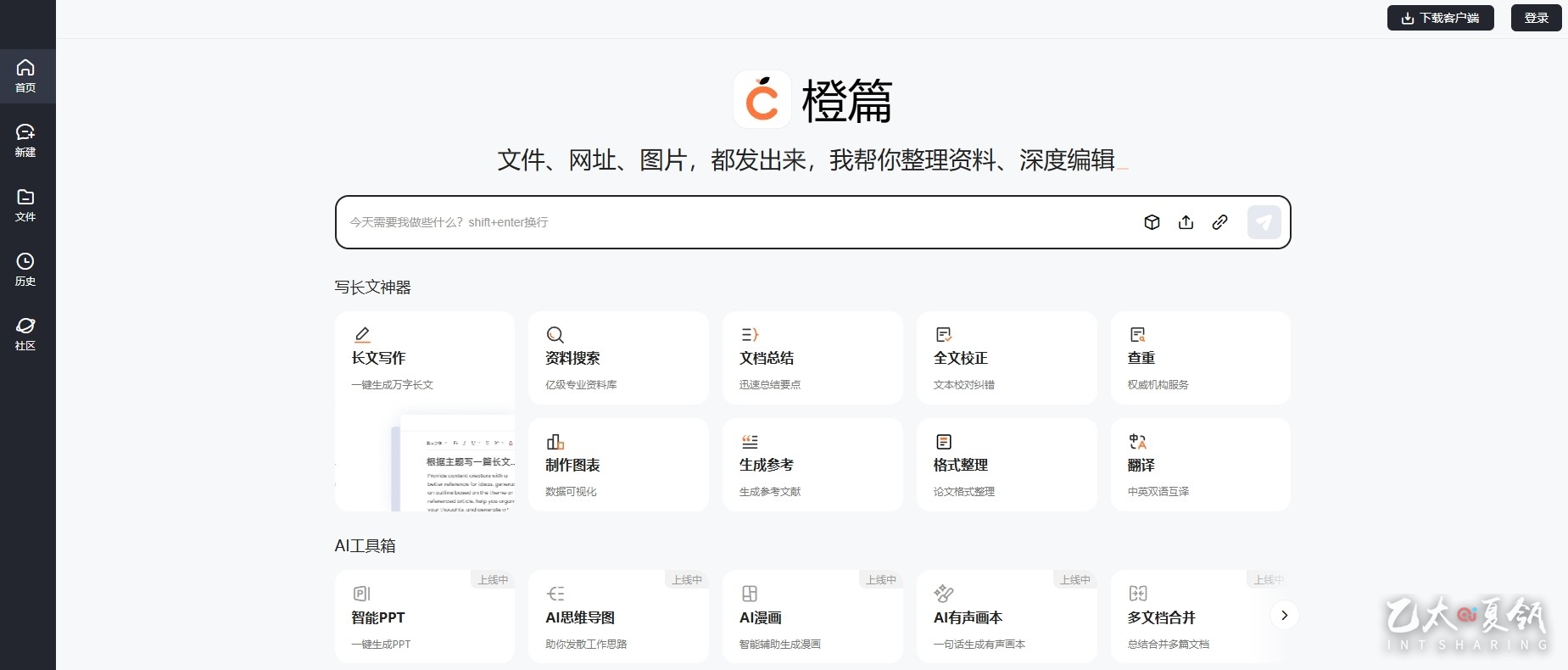Screen dimensions: 1568x670
Task: Click the 查重 plagiarism check icon
Action: click(1138, 334)
